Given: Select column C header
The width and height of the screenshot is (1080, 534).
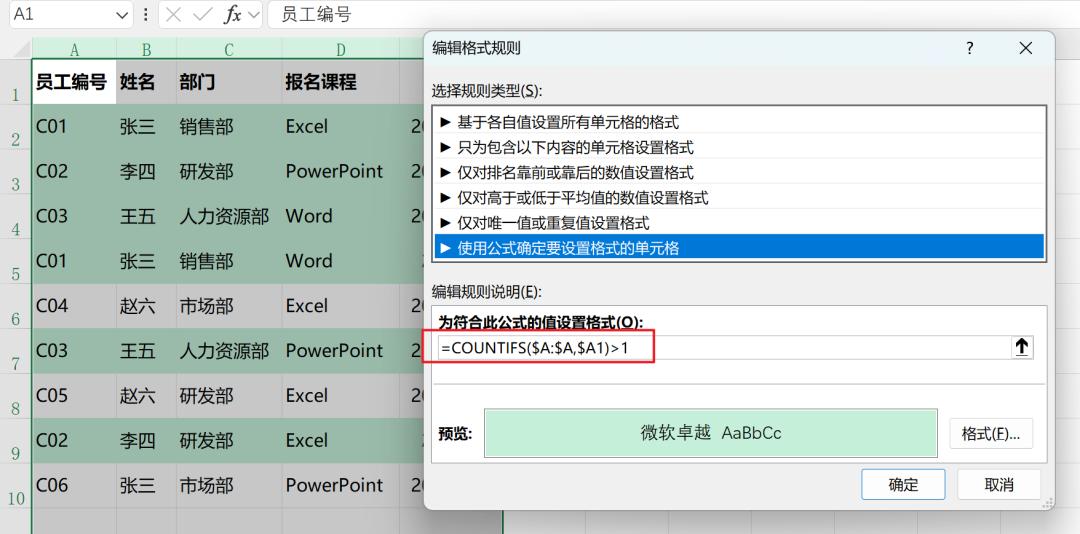Looking at the screenshot, I should click(229, 49).
